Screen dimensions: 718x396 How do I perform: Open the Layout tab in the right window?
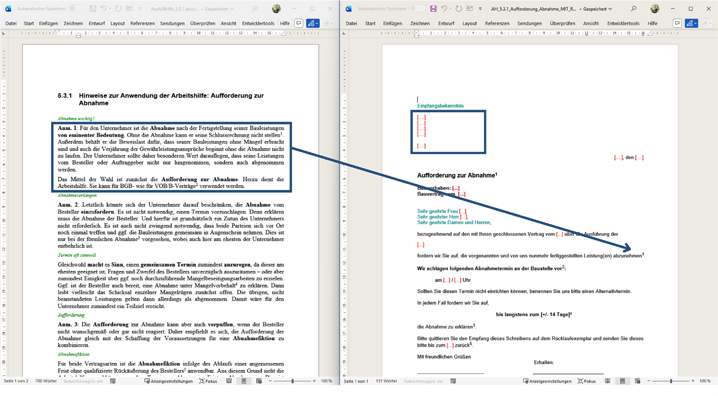pyautogui.click(x=469, y=23)
